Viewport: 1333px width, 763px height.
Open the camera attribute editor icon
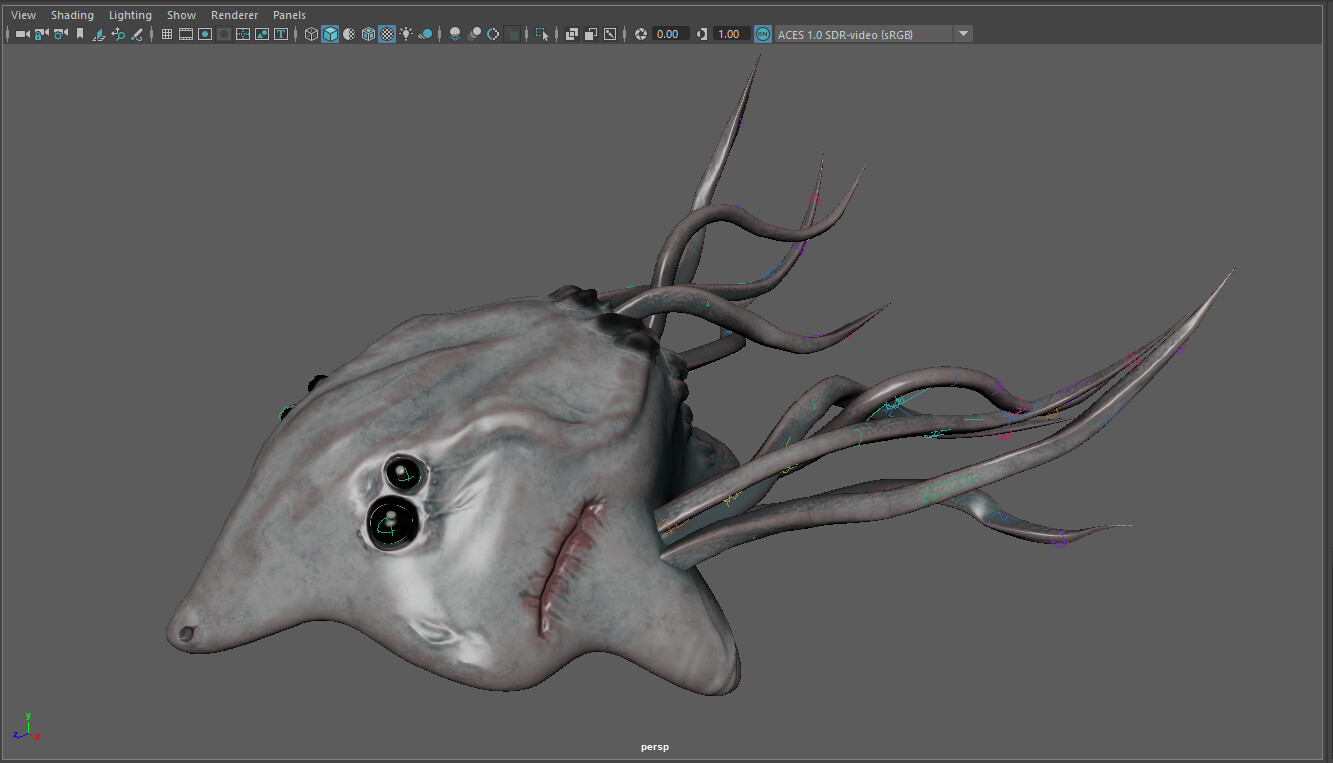pyautogui.click(x=60, y=33)
